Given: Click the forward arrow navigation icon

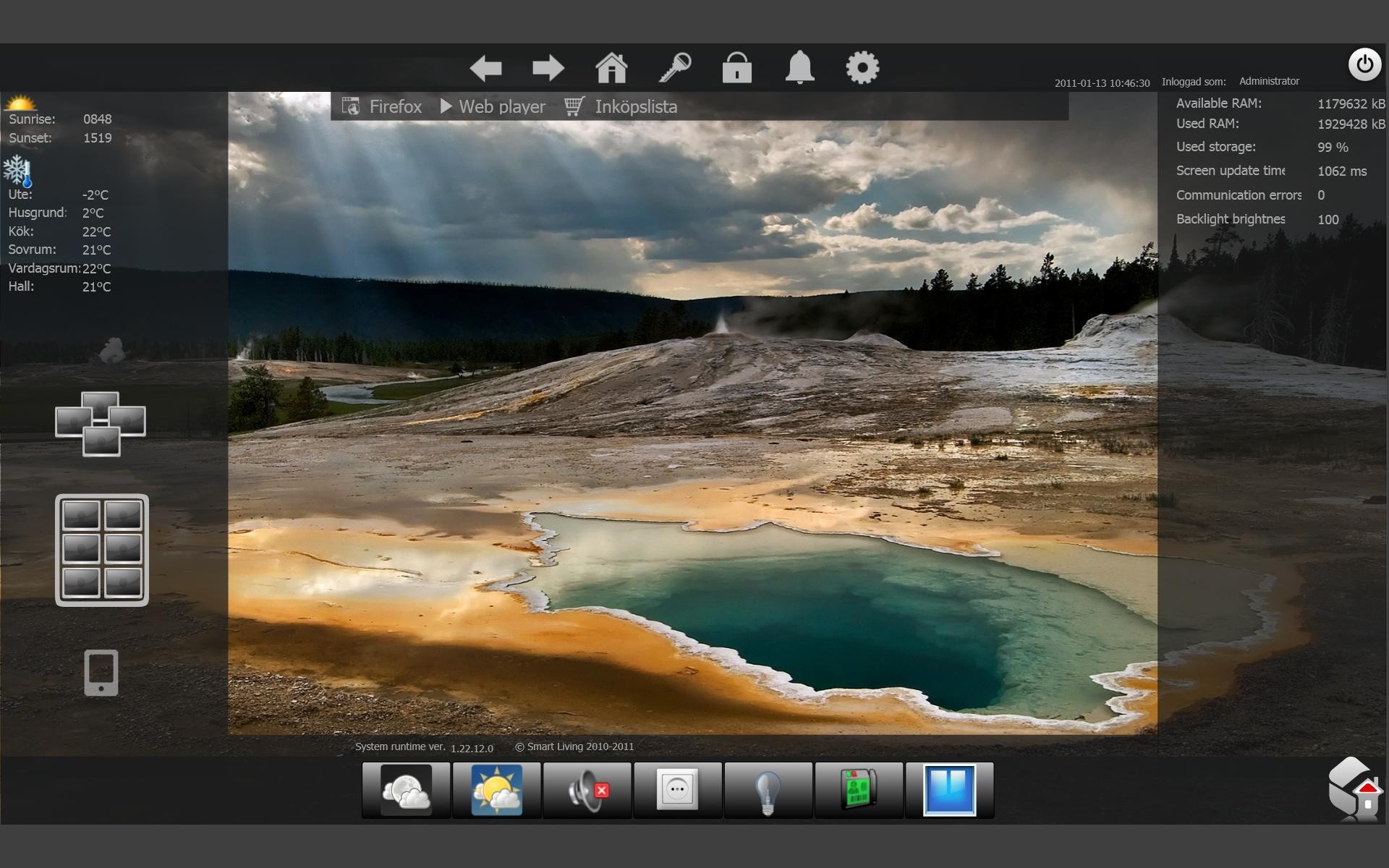Looking at the screenshot, I should tap(548, 69).
